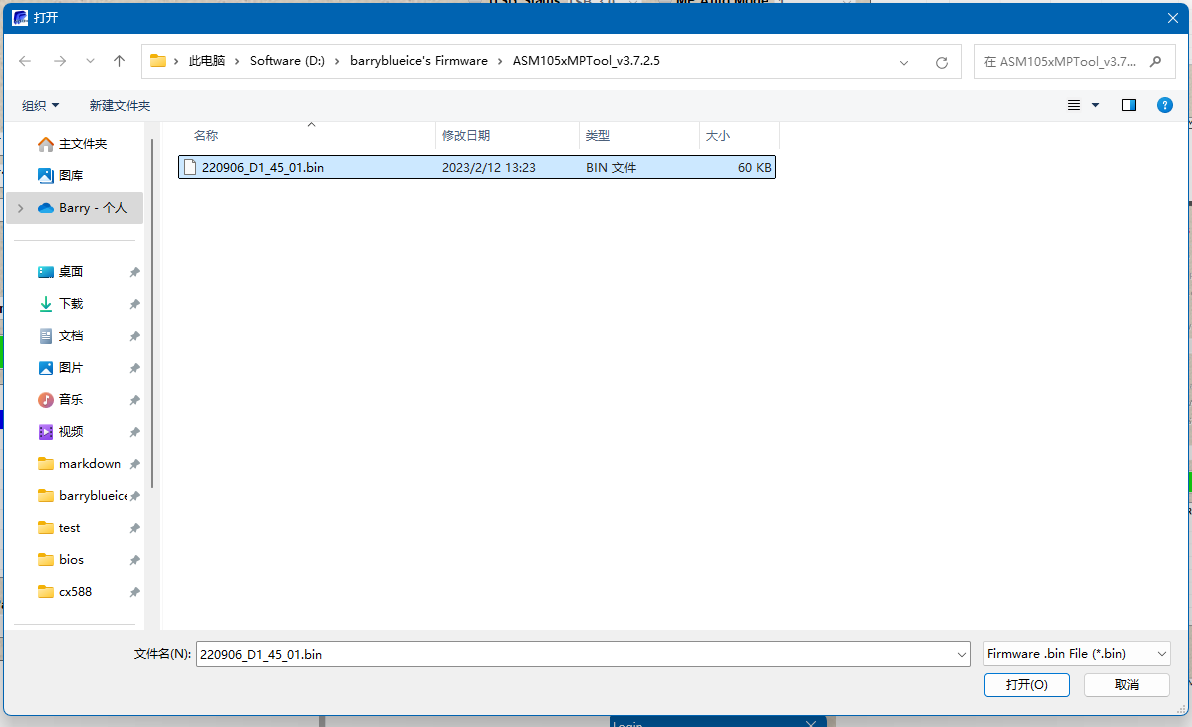Sort by 名称 column header
Viewport: 1192px width, 727px height.
[306, 135]
